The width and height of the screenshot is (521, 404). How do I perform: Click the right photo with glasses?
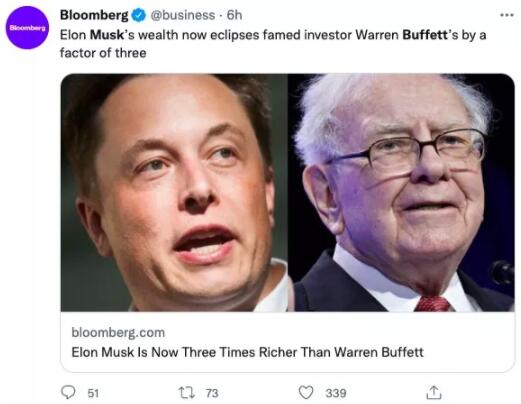pyautogui.click(x=401, y=193)
